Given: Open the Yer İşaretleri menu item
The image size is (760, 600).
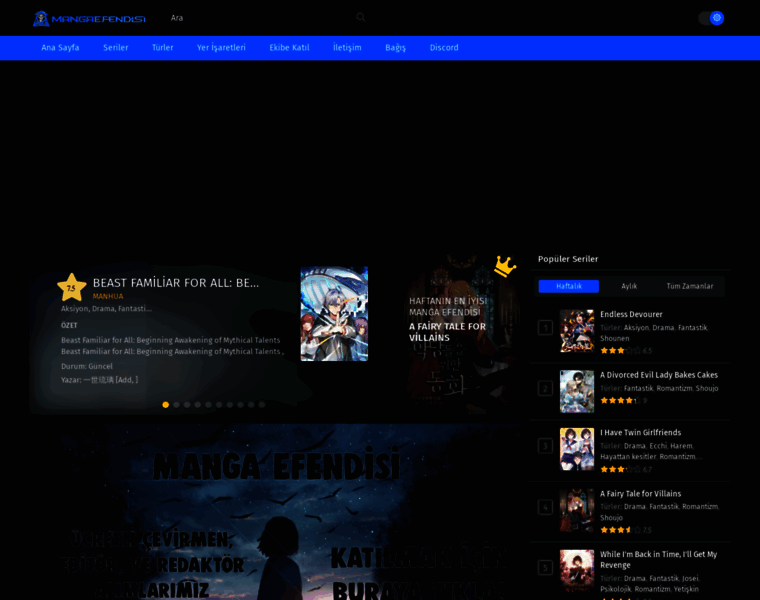Looking at the screenshot, I should (221, 47).
